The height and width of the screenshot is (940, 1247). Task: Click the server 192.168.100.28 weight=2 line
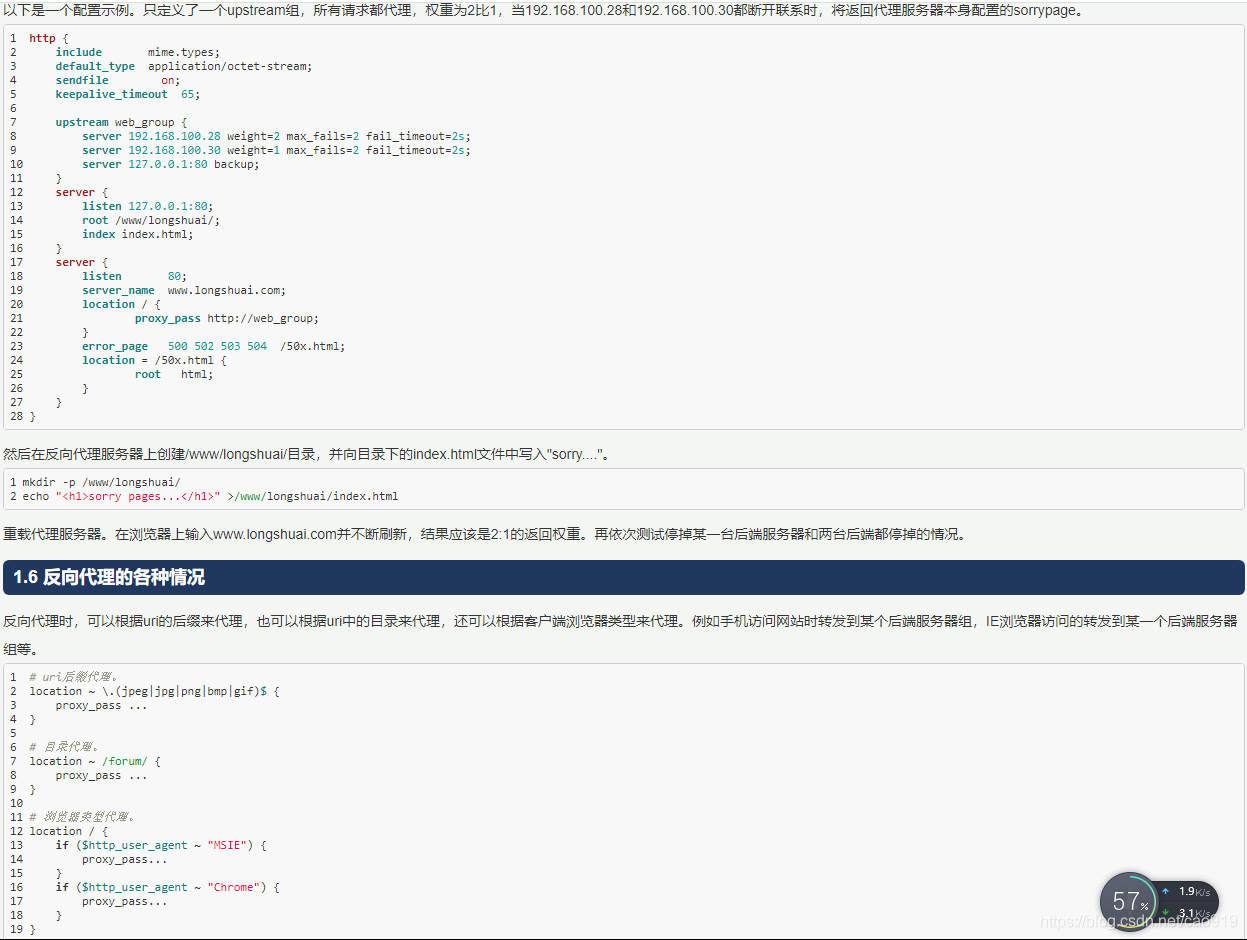click(x=276, y=136)
